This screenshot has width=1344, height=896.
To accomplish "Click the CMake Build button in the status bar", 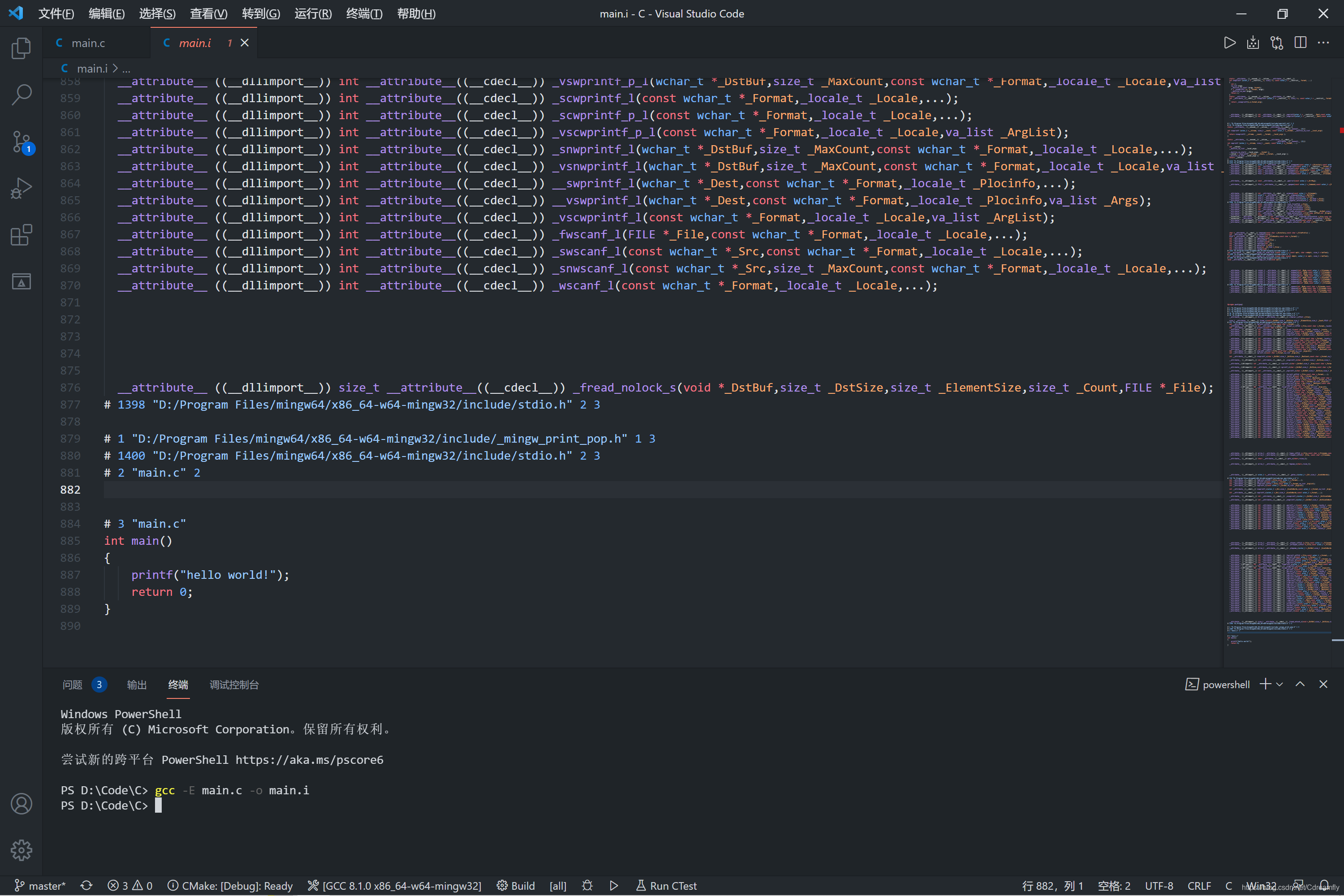I will tap(516, 885).
